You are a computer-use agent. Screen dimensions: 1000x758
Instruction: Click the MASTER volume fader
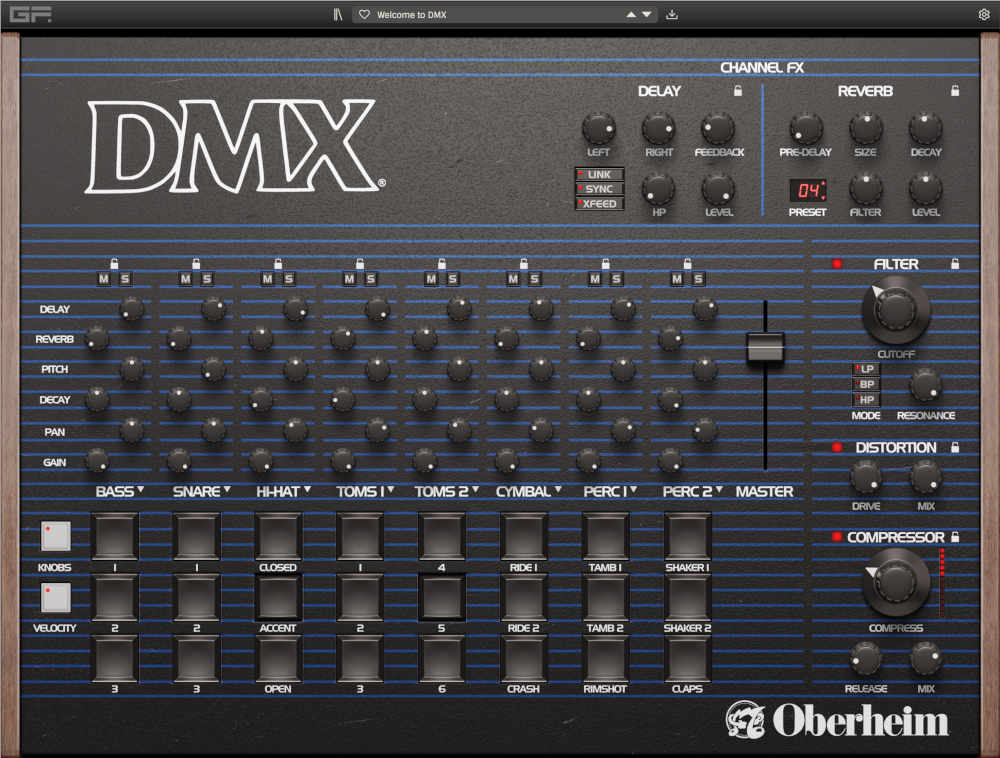(x=765, y=348)
